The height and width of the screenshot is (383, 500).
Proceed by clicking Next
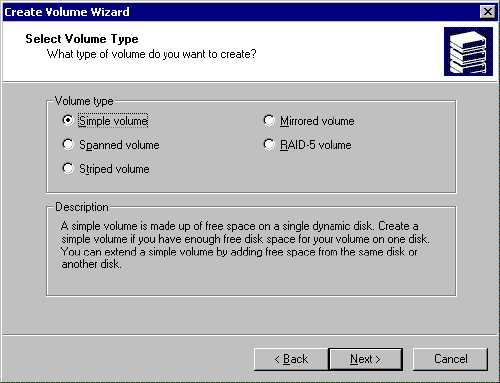(365, 359)
